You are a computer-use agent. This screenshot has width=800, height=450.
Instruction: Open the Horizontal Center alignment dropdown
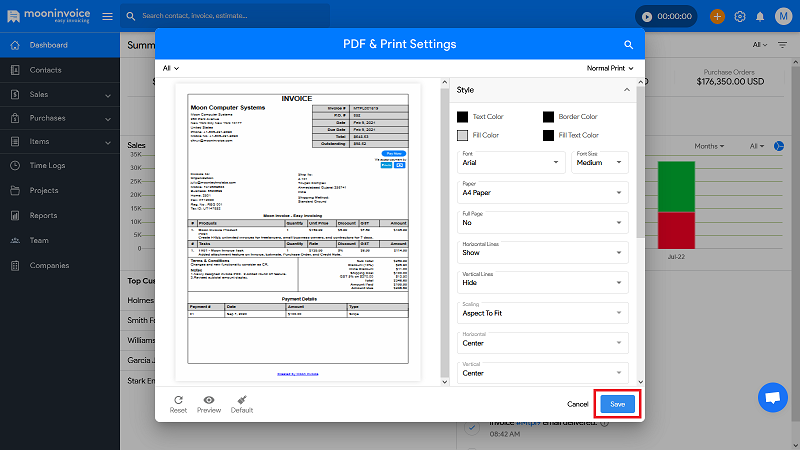[x=542, y=343]
